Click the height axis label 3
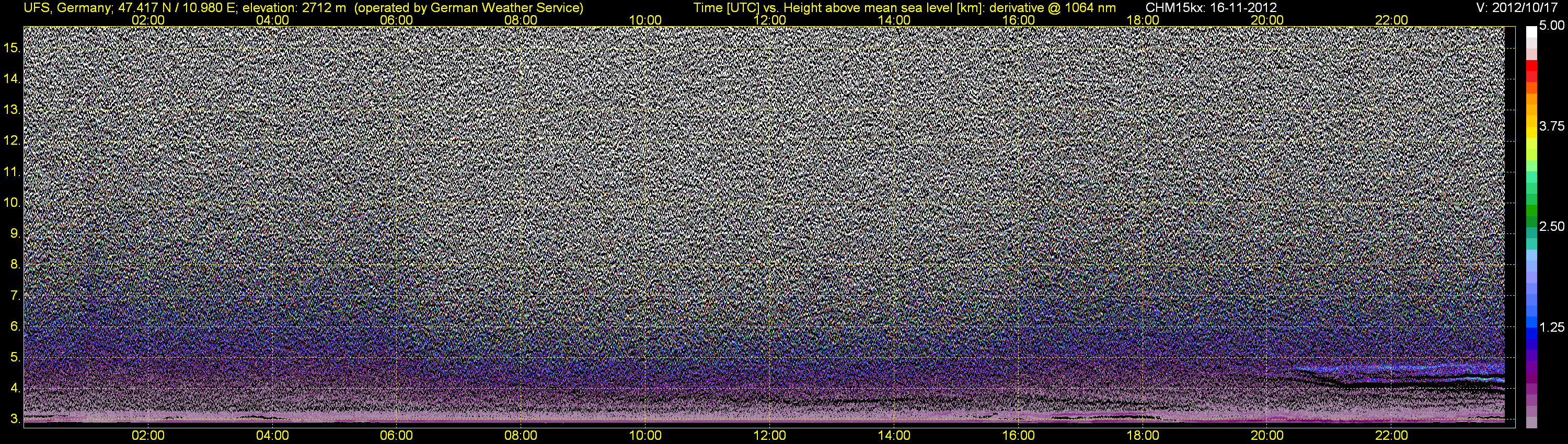1568x444 pixels. (x=15, y=419)
